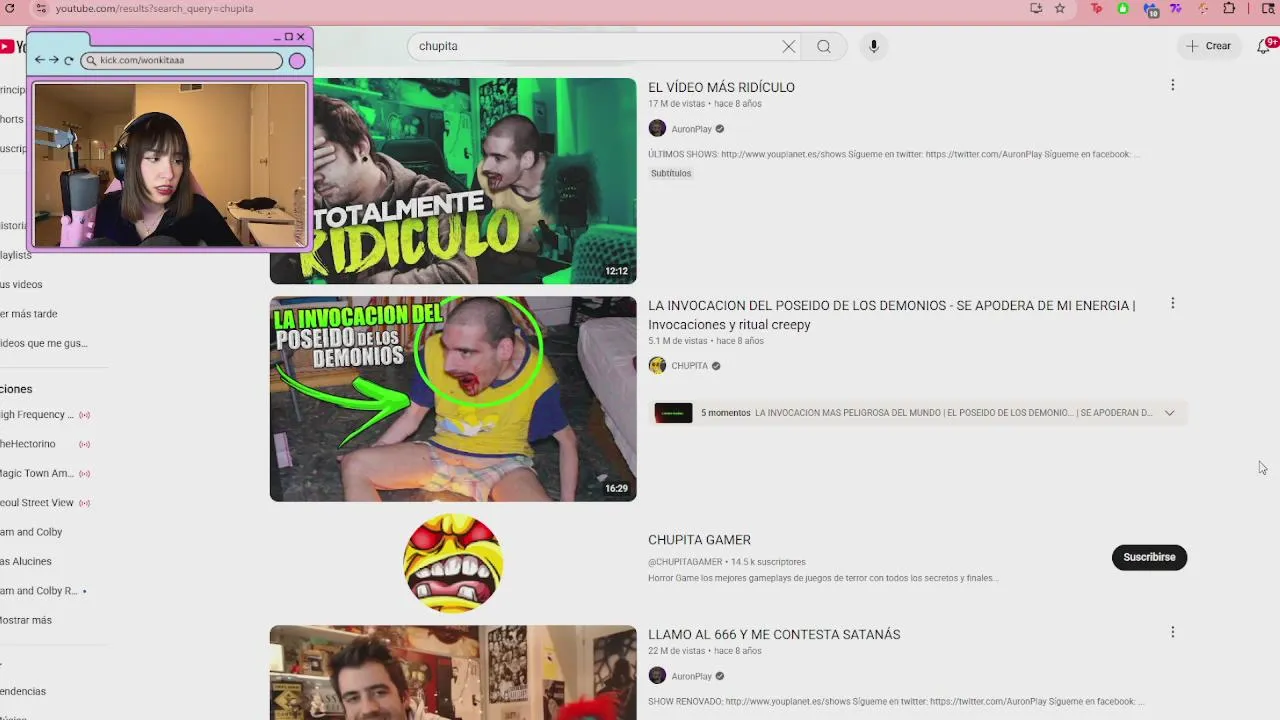The height and width of the screenshot is (720, 1280).
Task: Open LLAMO AL 666 video thumbnail
Action: coord(453,672)
